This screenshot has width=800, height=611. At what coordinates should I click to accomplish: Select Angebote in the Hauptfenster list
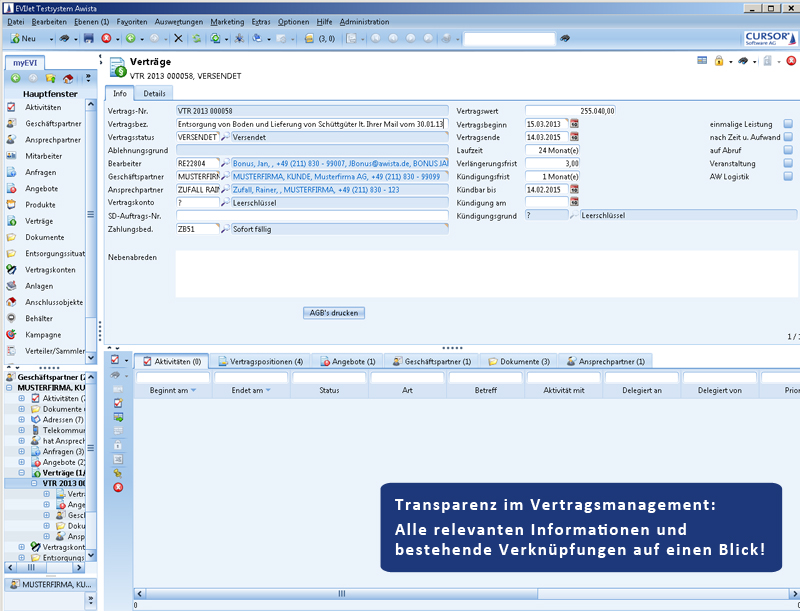point(41,188)
